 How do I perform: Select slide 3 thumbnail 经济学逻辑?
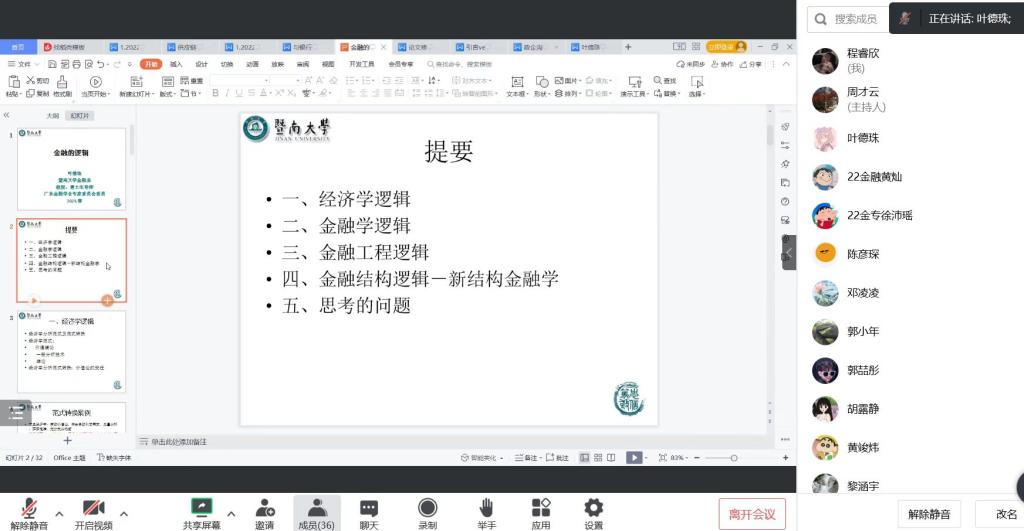(x=72, y=351)
